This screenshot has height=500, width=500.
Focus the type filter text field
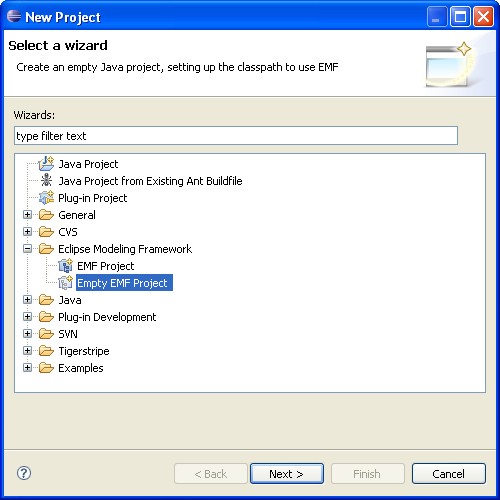tap(236, 136)
